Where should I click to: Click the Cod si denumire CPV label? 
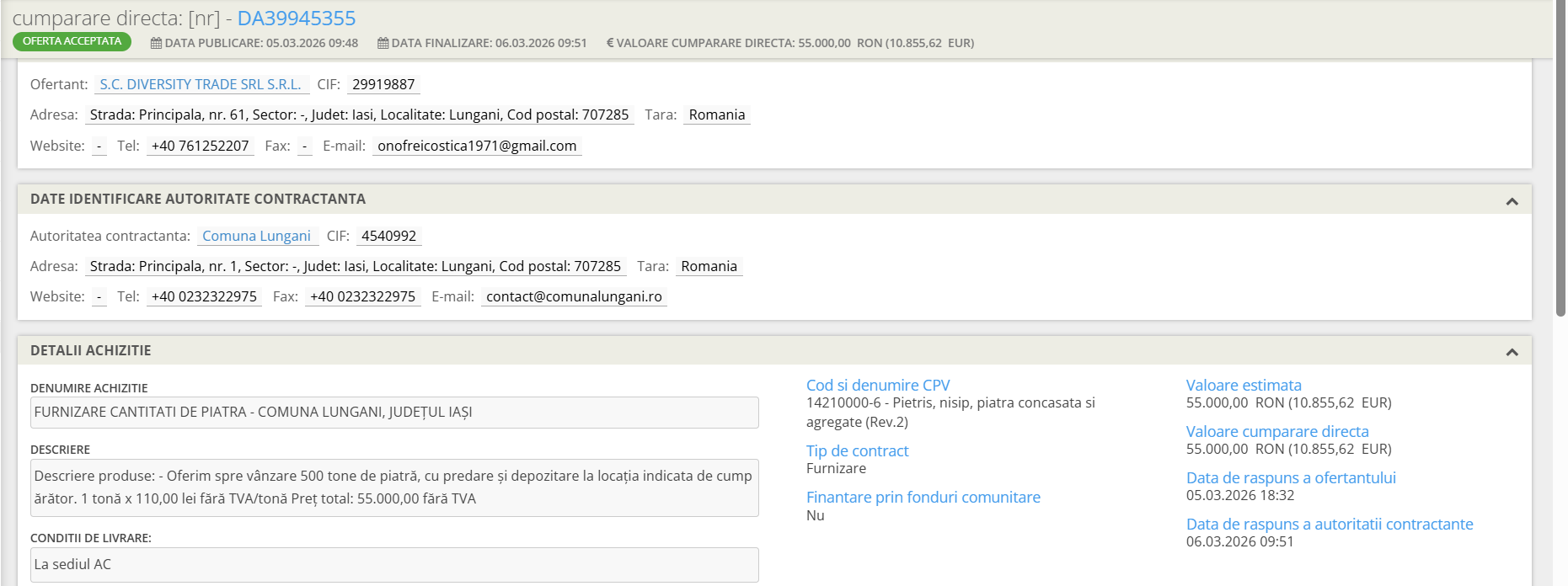(877, 385)
